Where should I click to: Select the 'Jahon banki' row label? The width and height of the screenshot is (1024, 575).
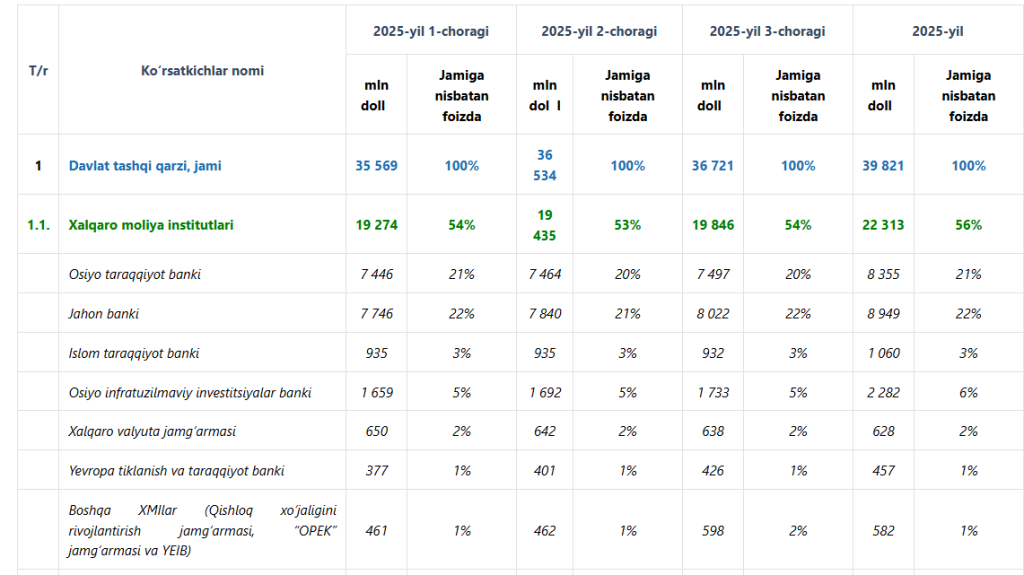pyautogui.click(x=103, y=314)
